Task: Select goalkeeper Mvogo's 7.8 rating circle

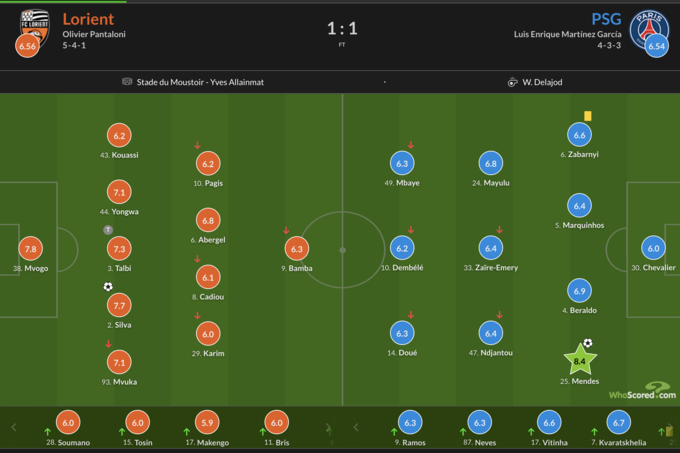Action: 30,249
